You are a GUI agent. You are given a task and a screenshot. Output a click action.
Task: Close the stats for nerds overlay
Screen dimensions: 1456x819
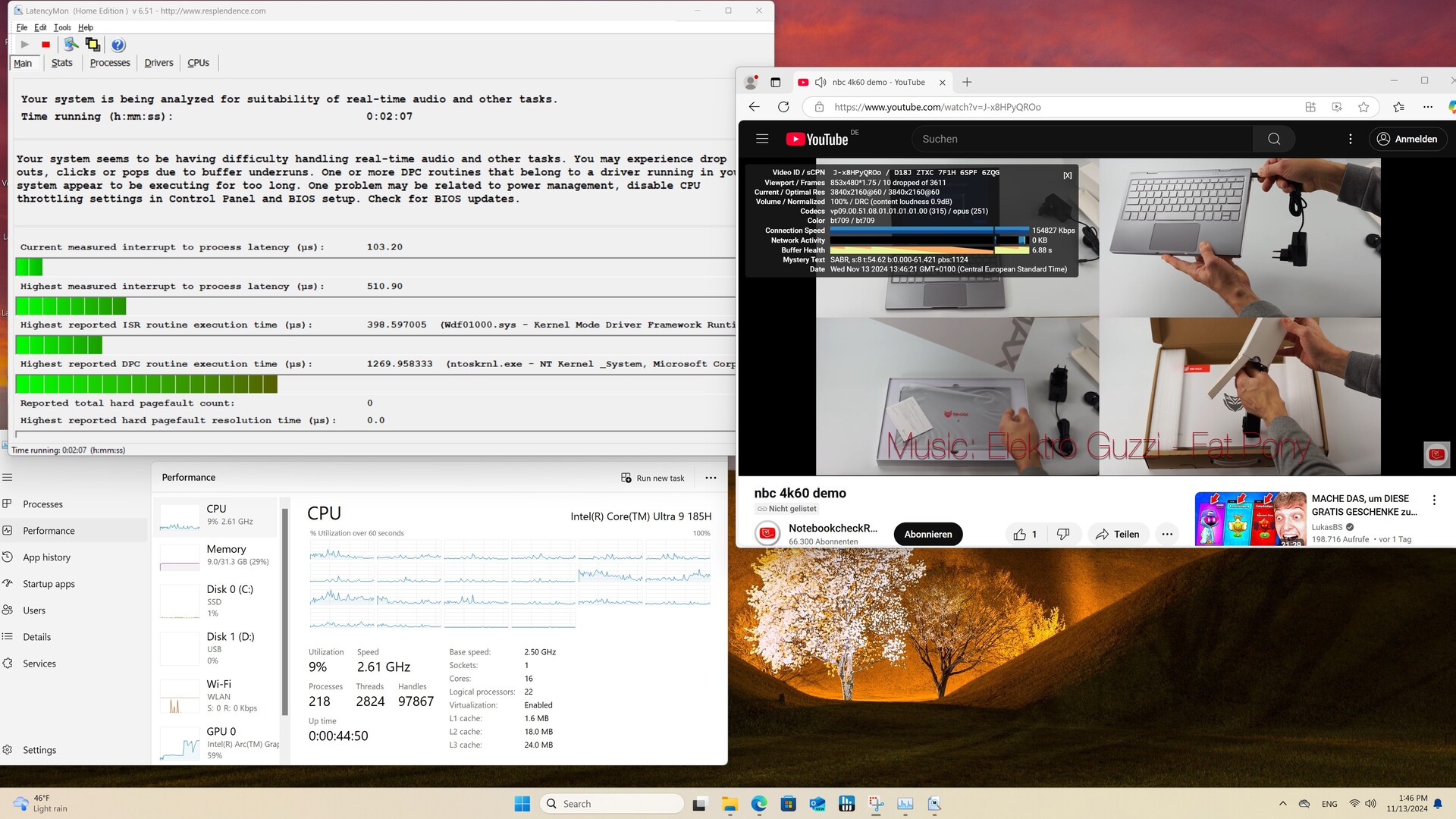1068,175
